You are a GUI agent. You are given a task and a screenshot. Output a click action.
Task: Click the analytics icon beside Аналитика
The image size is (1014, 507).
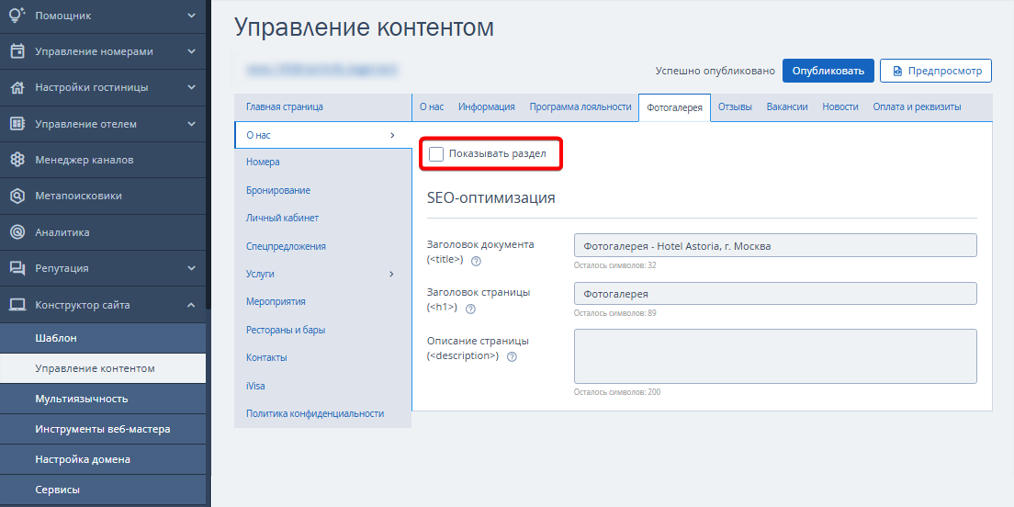click(18, 232)
